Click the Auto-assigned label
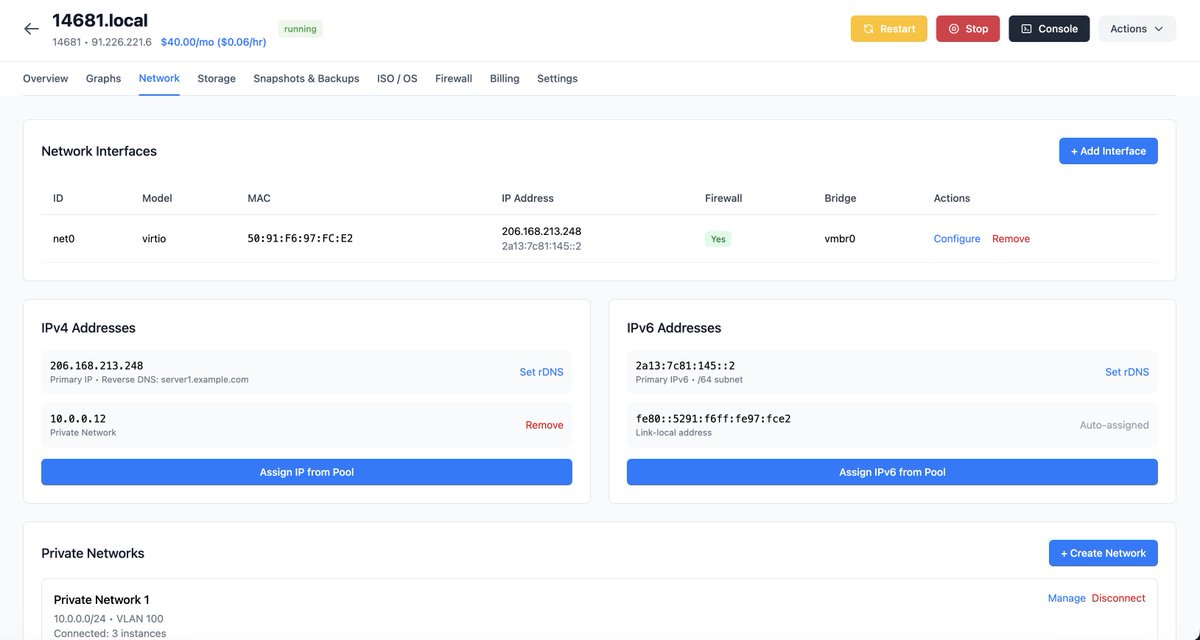This screenshot has width=1200, height=640. pyautogui.click(x=1114, y=425)
